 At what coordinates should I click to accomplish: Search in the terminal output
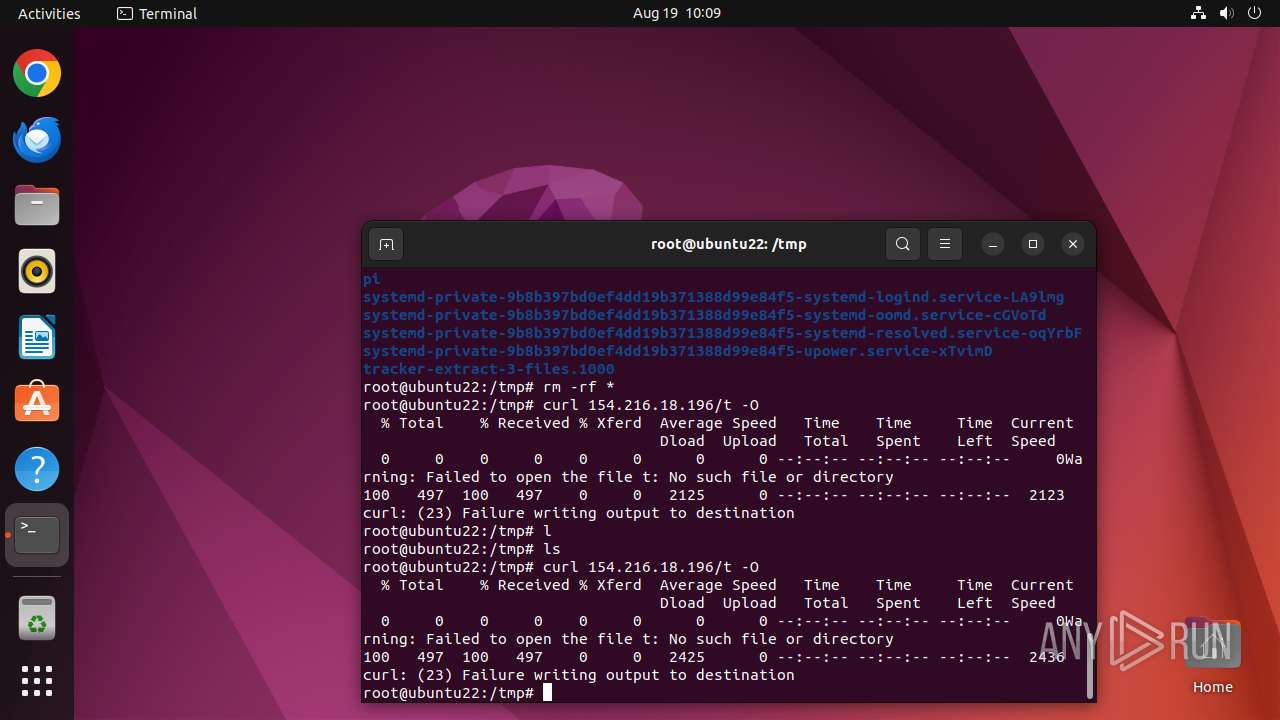tap(903, 244)
